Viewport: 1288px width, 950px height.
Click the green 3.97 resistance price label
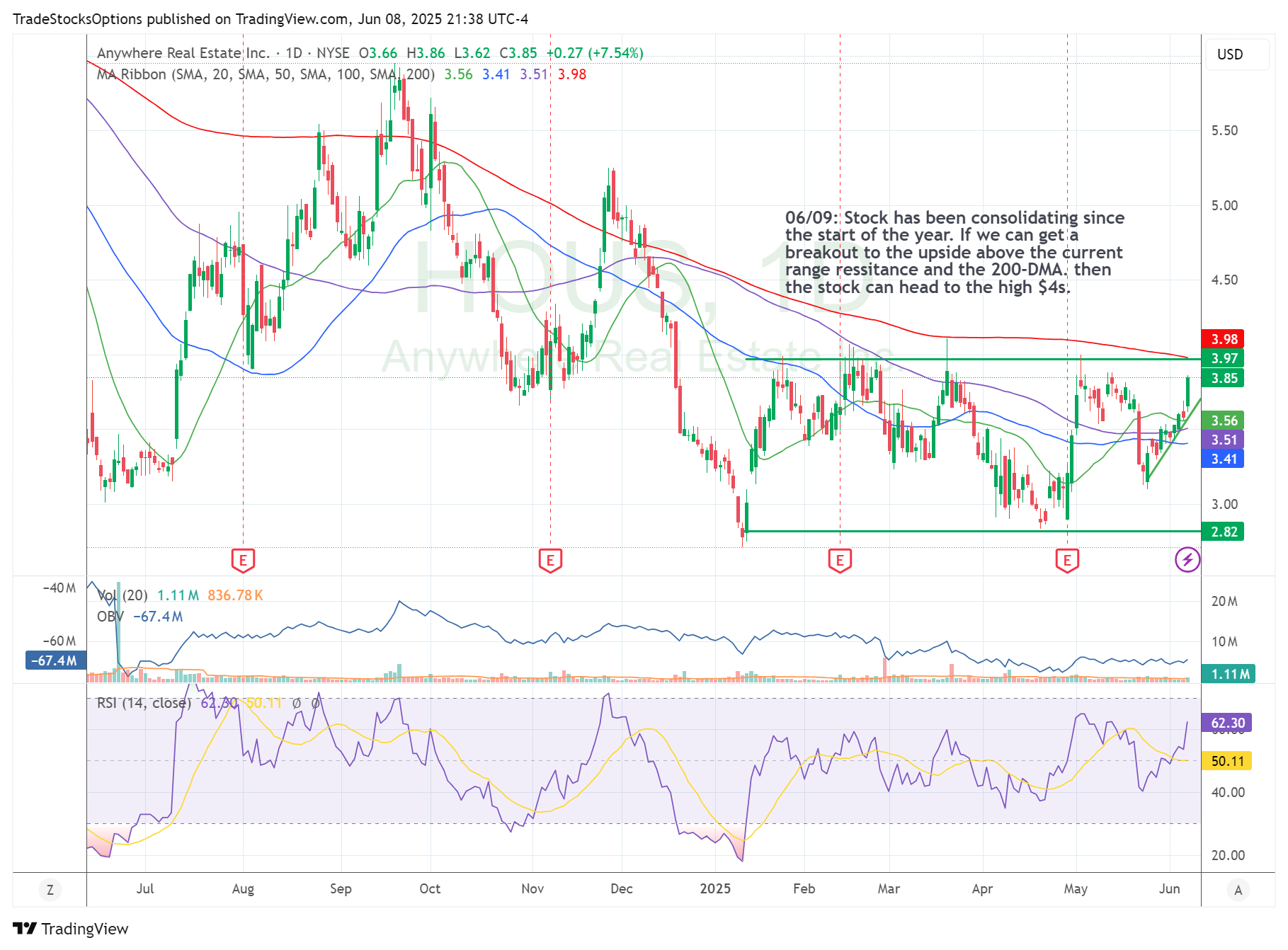[x=1224, y=358]
